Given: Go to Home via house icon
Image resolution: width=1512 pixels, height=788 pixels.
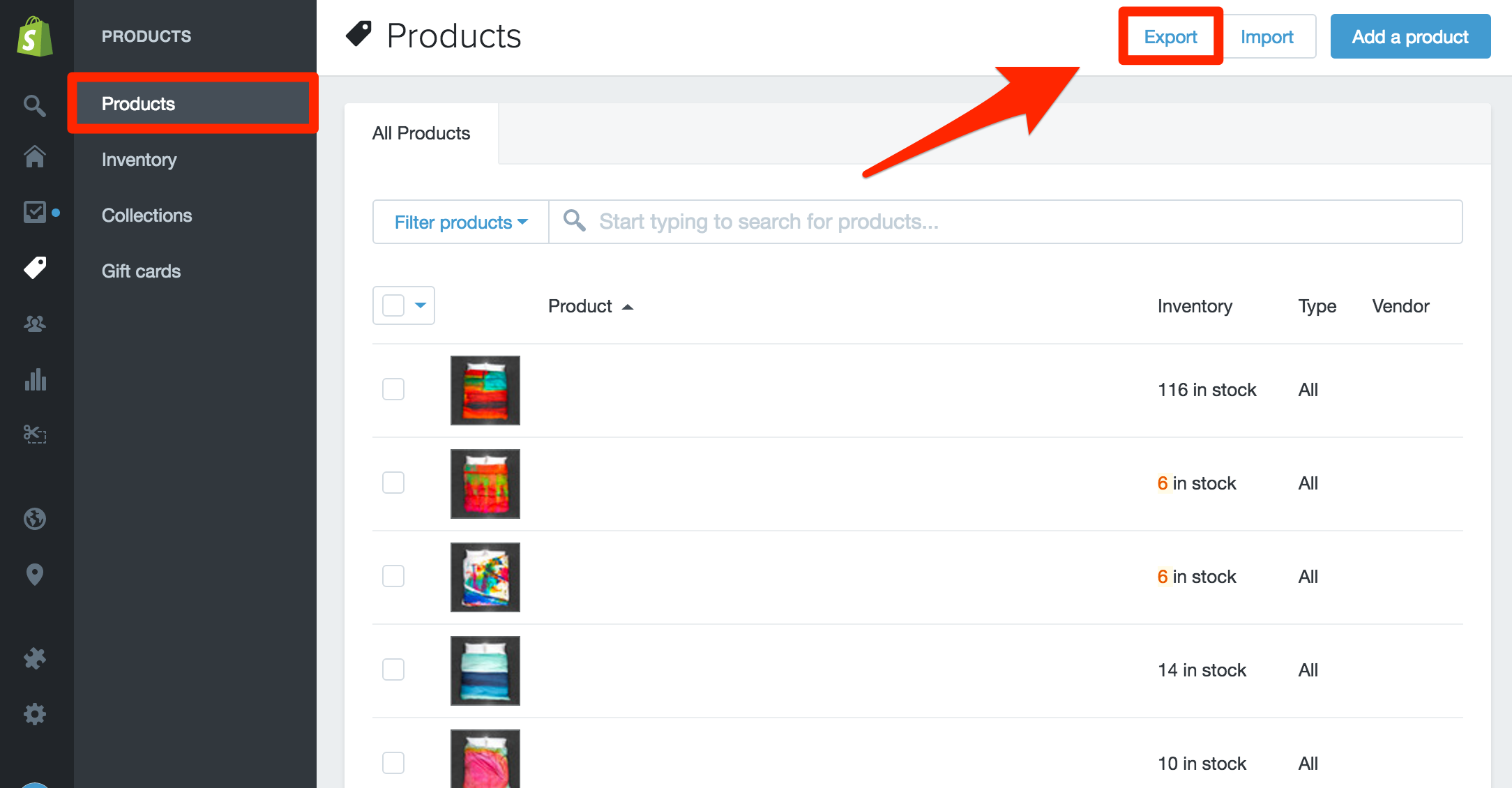Looking at the screenshot, I should 35,156.
